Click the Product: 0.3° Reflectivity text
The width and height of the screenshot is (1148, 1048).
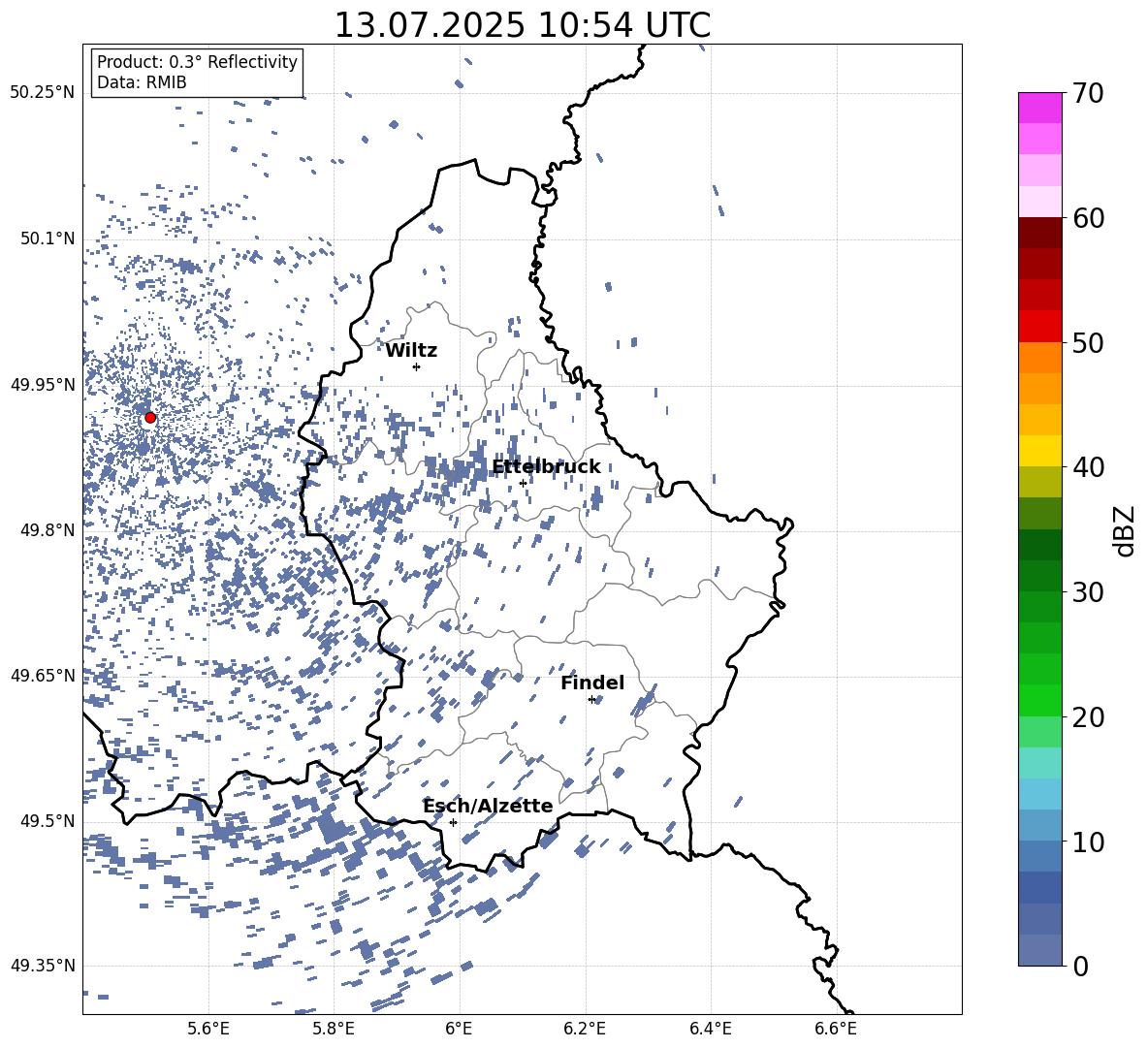(197, 61)
